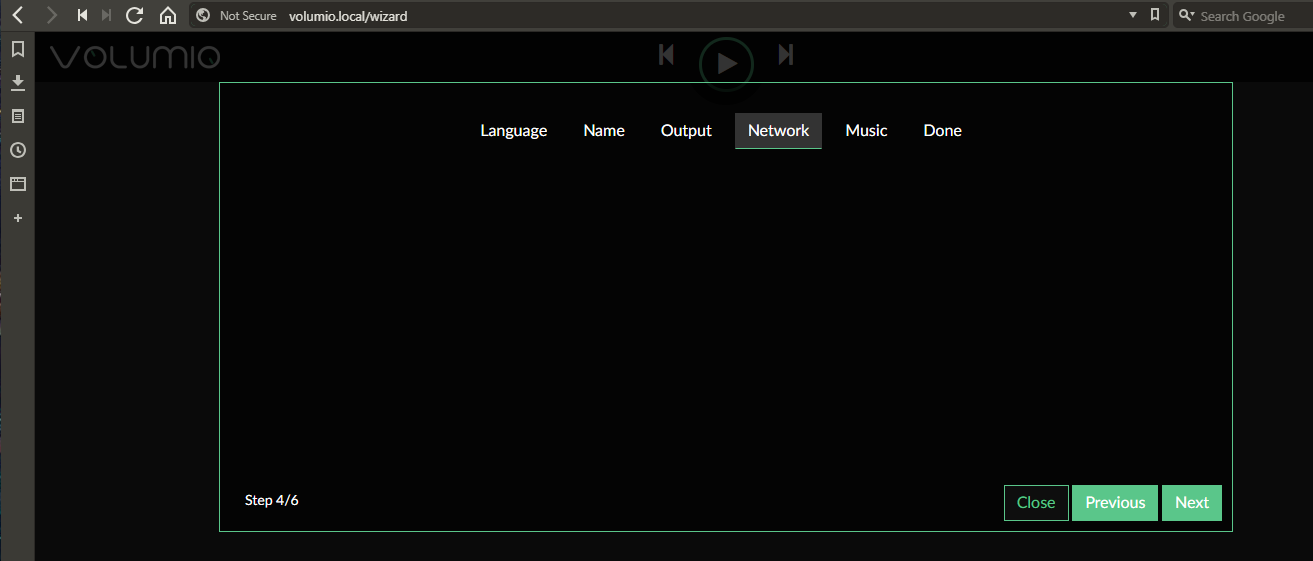Click the fast forward navigation icon
The image size is (1313, 561).
tap(106, 15)
